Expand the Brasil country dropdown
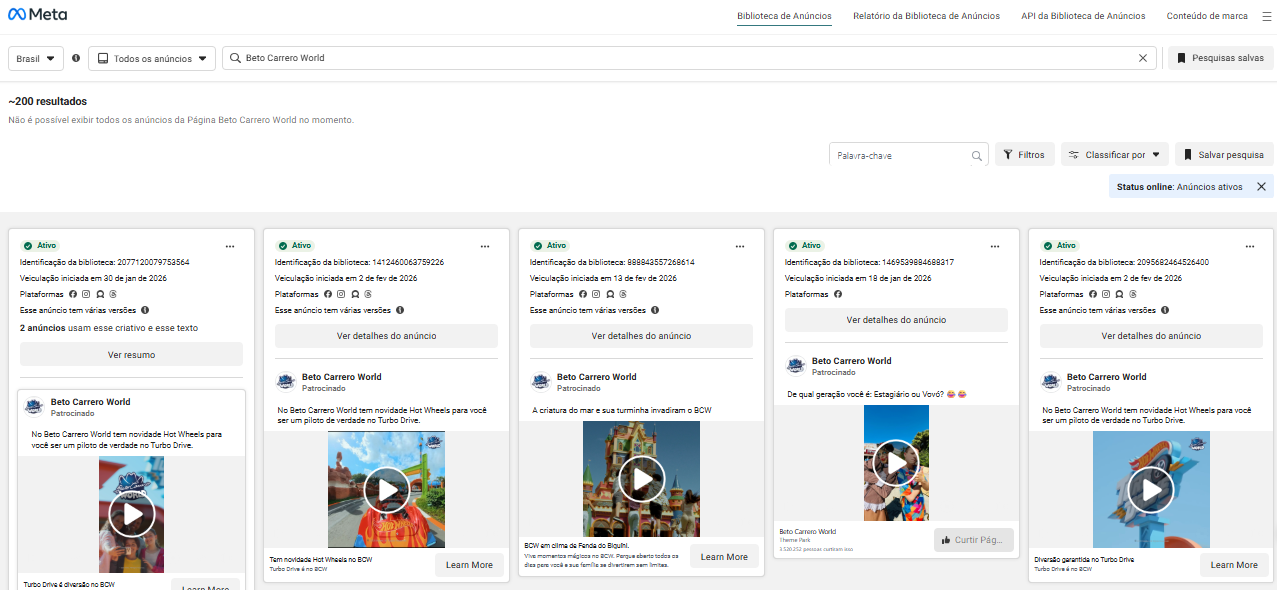The width and height of the screenshot is (1277, 590). (x=36, y=58)
